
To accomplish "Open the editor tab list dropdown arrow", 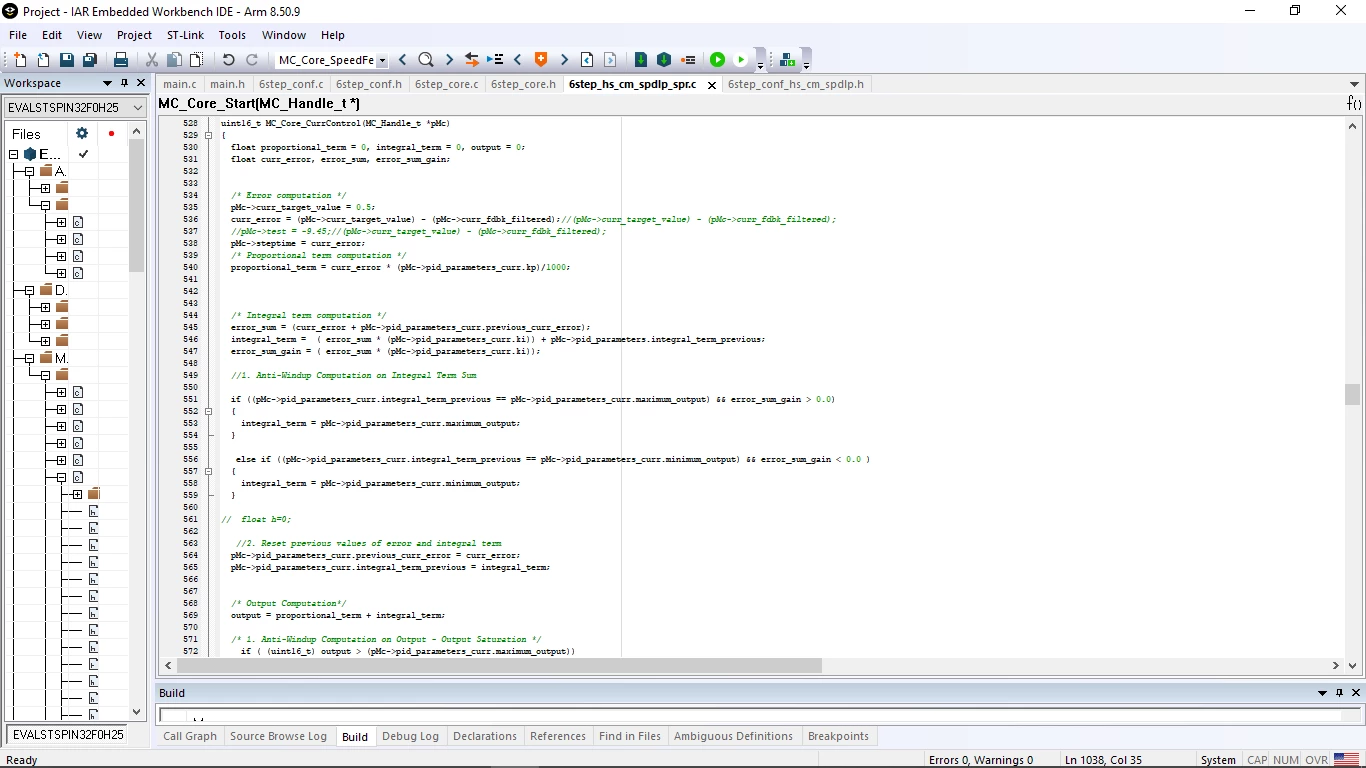I will (1355, 85).
